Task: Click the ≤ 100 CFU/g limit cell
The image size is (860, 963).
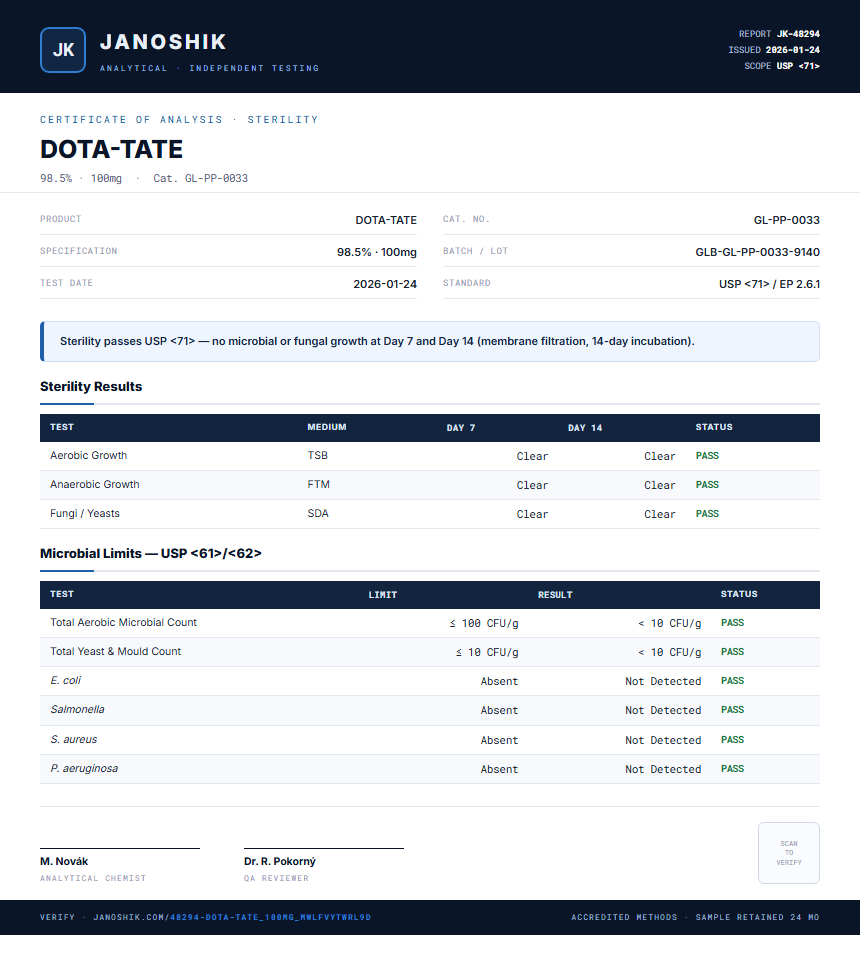Action: [483, 623]
